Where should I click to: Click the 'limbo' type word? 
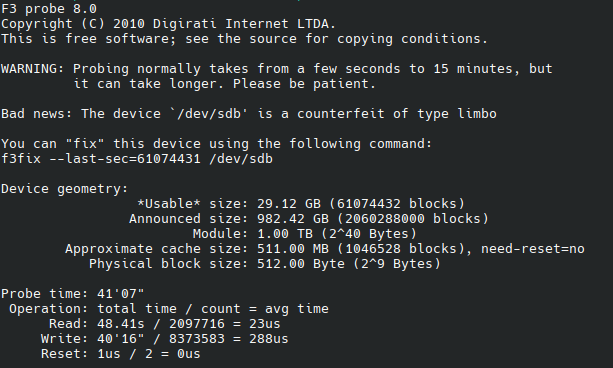(477, 114)
